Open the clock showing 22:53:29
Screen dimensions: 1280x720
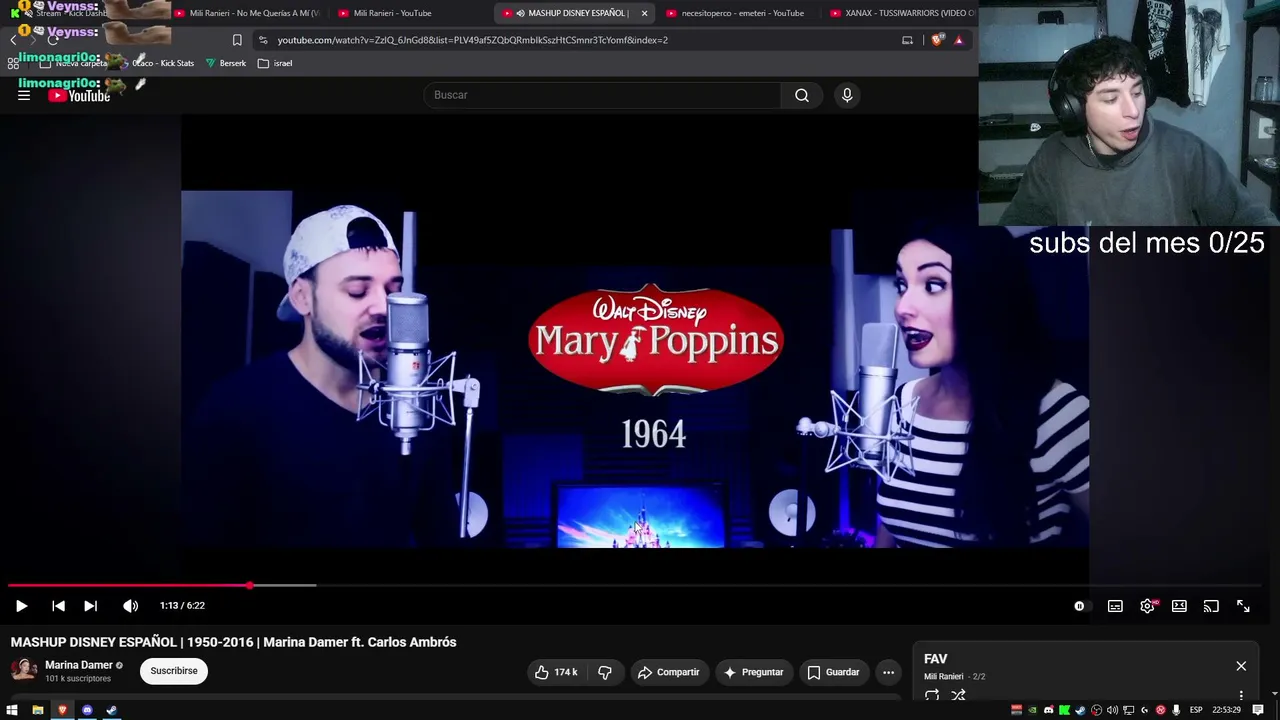[x=1226, y=710]
